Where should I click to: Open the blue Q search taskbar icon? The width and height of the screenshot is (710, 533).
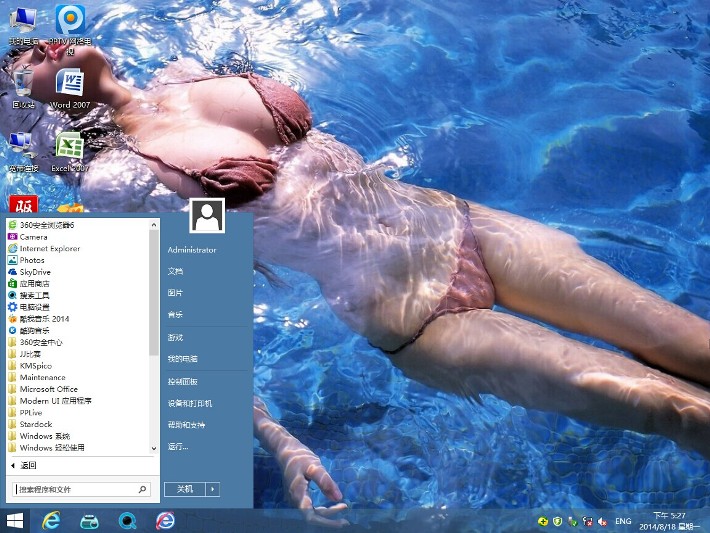[127, 521]
